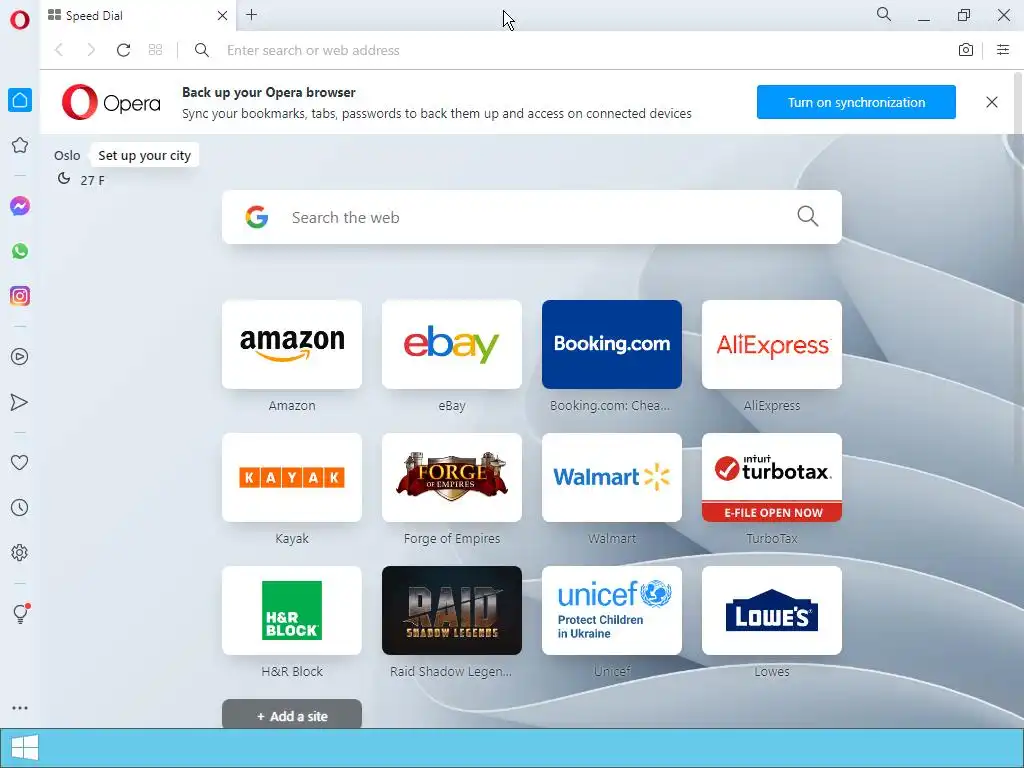Open the sidebar Home icon
Viewport: 1024px width, 768px height.
[x=20, y=100]
